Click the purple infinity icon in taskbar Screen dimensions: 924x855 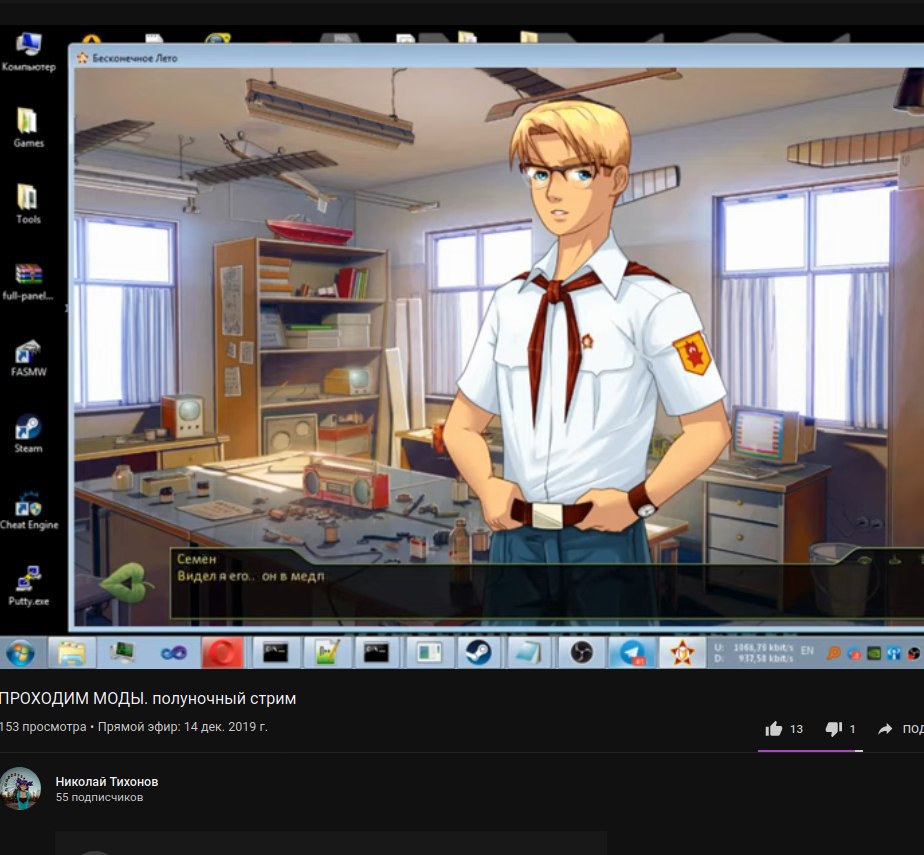coord(173,652)
